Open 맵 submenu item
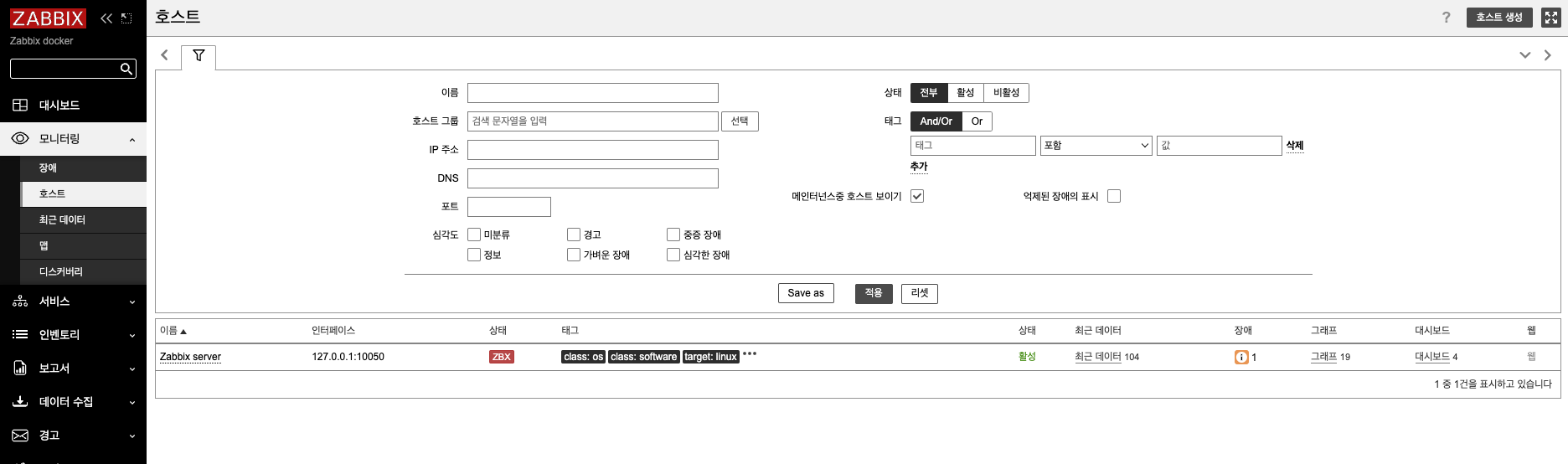 (x=83, y=246)
